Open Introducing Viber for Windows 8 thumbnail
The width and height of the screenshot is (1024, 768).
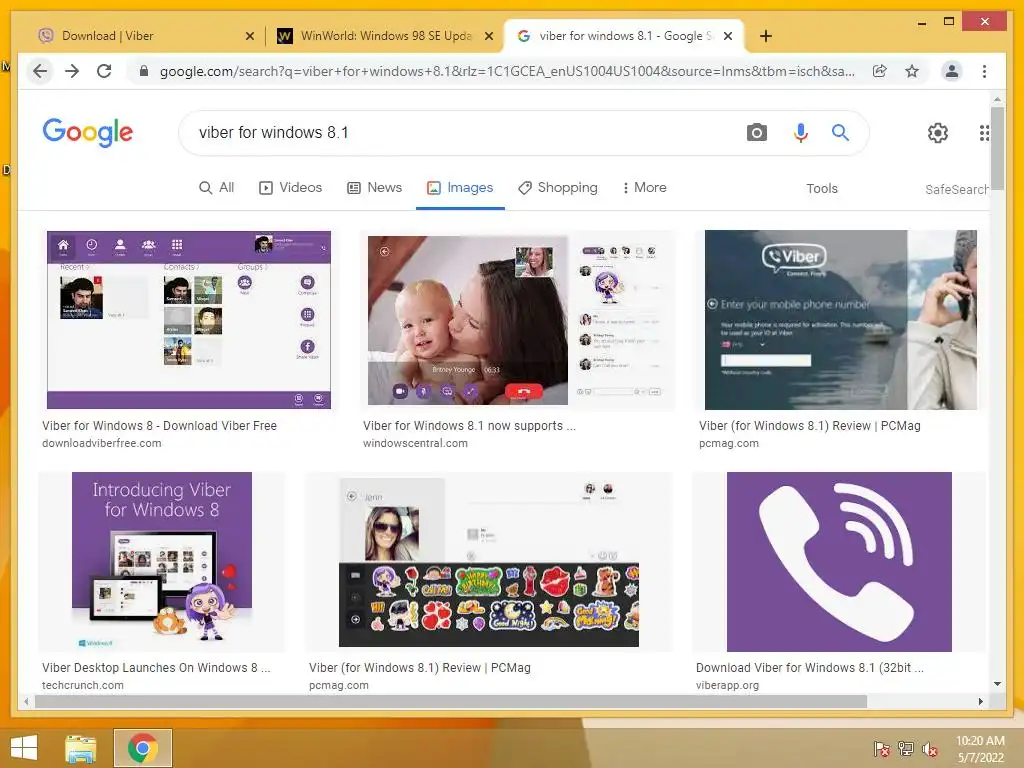click(x=161, y=562)
